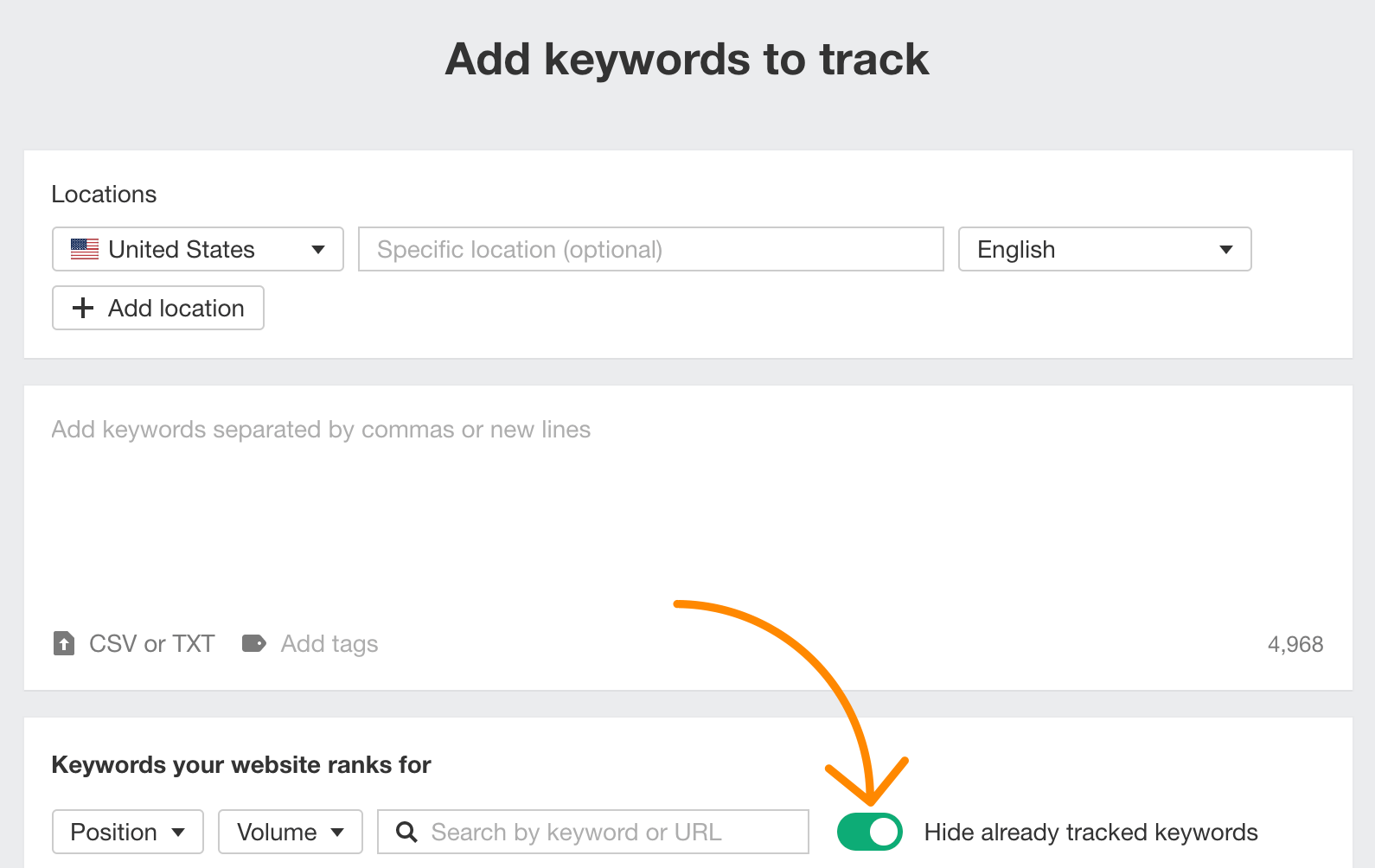
Task: Click the arrow on the English selector
Action: pyautogui.click(x=1225, y=250)
